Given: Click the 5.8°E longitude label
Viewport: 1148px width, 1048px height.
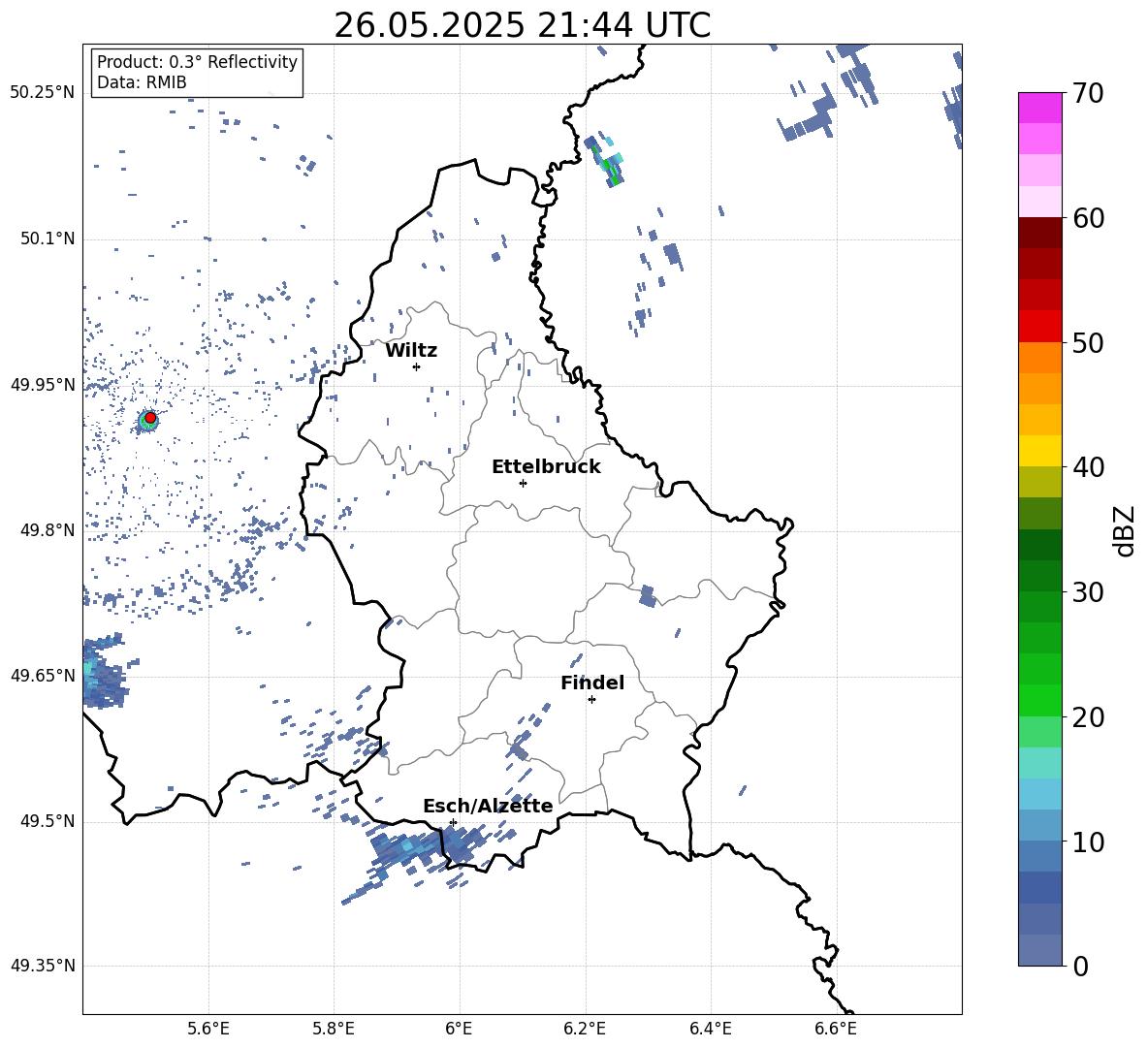Looking at the screenshot, I should [334, 1030].
